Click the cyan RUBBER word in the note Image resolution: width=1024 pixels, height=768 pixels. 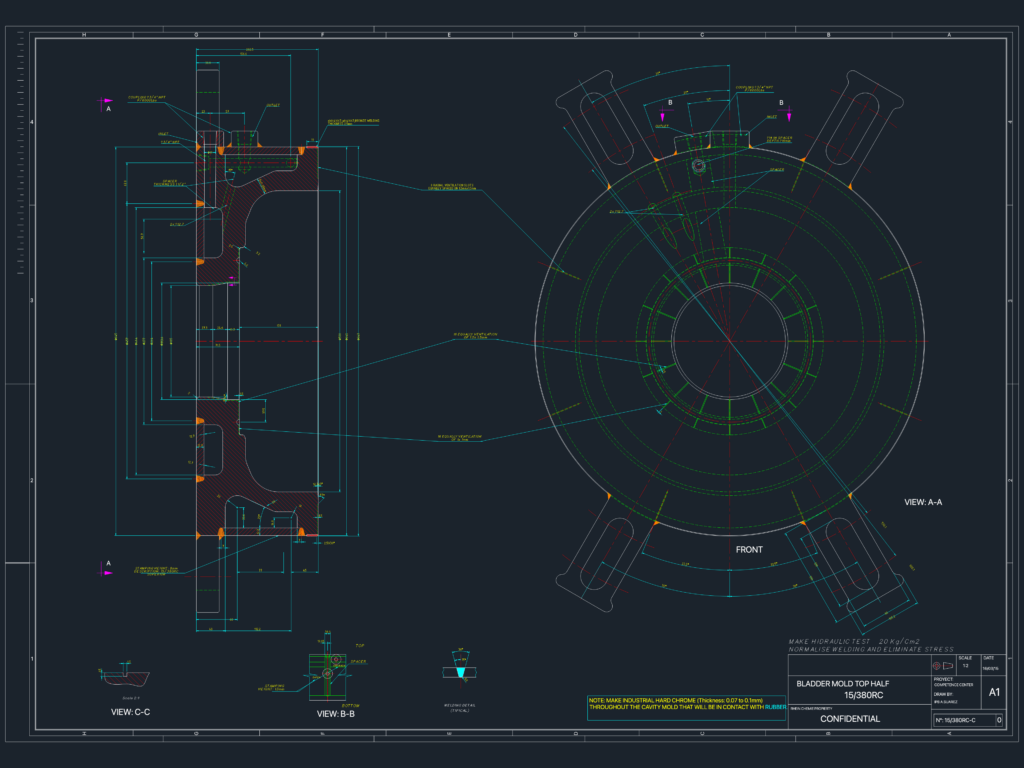click(775, 707)
